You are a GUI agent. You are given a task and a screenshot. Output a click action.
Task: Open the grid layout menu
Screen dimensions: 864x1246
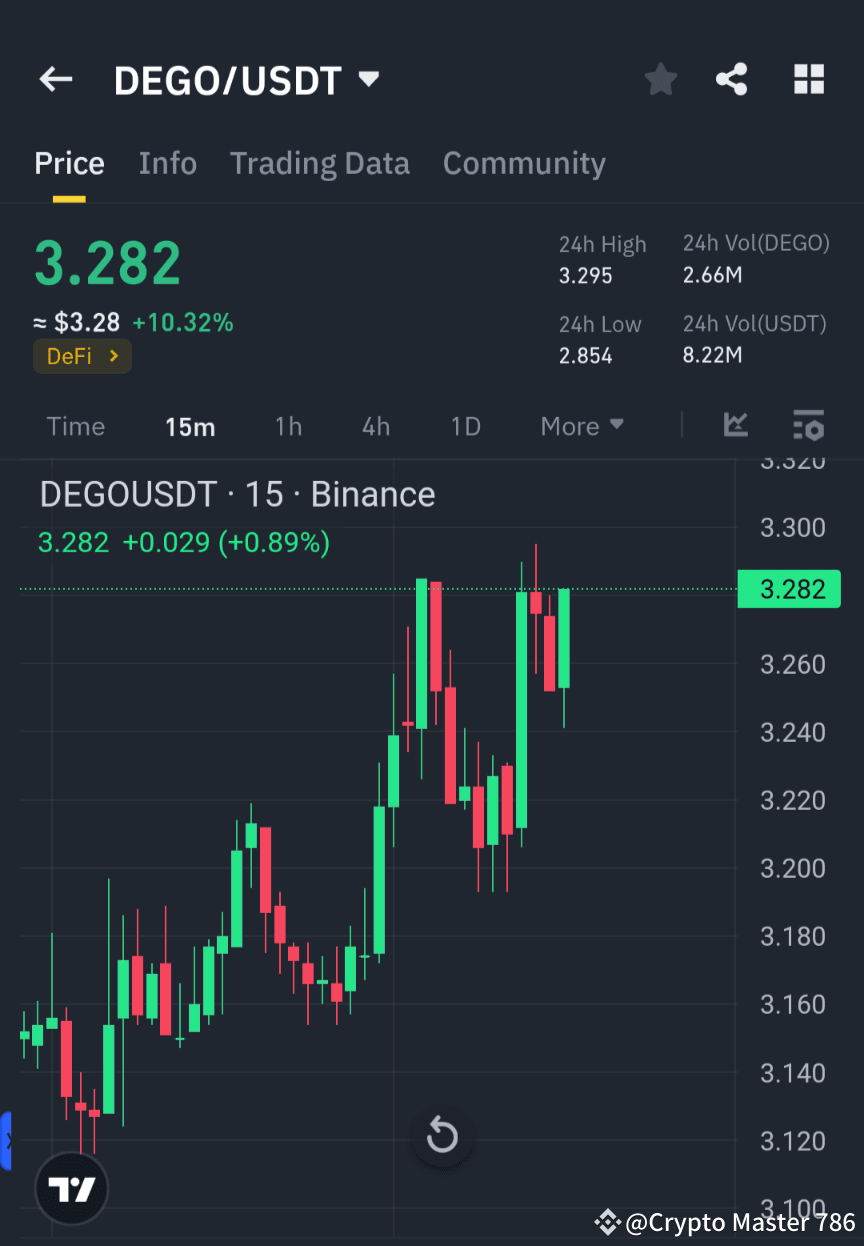point(808,79)
